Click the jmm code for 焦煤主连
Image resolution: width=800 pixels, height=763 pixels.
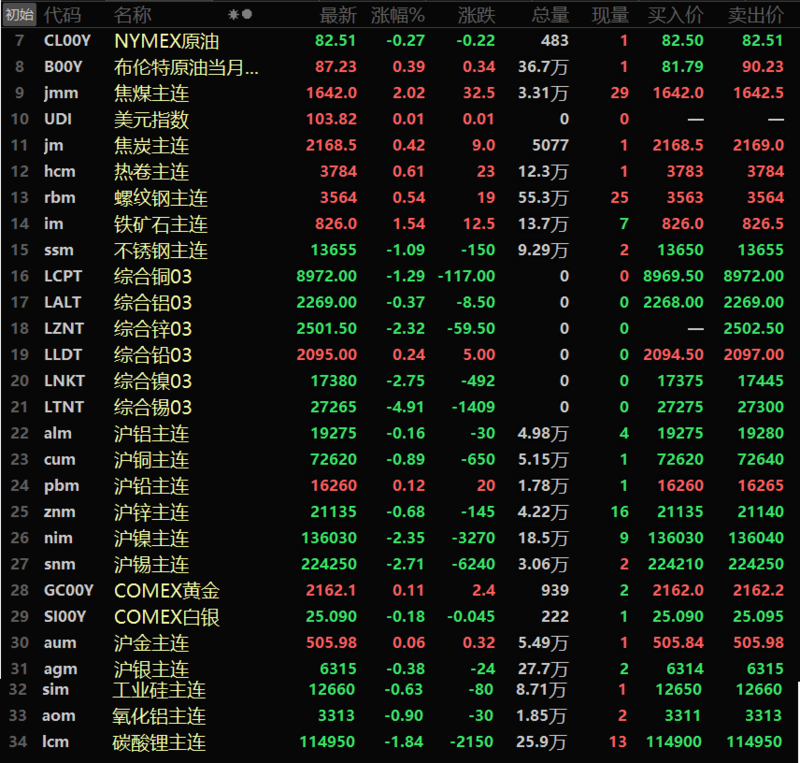[59, 93]
